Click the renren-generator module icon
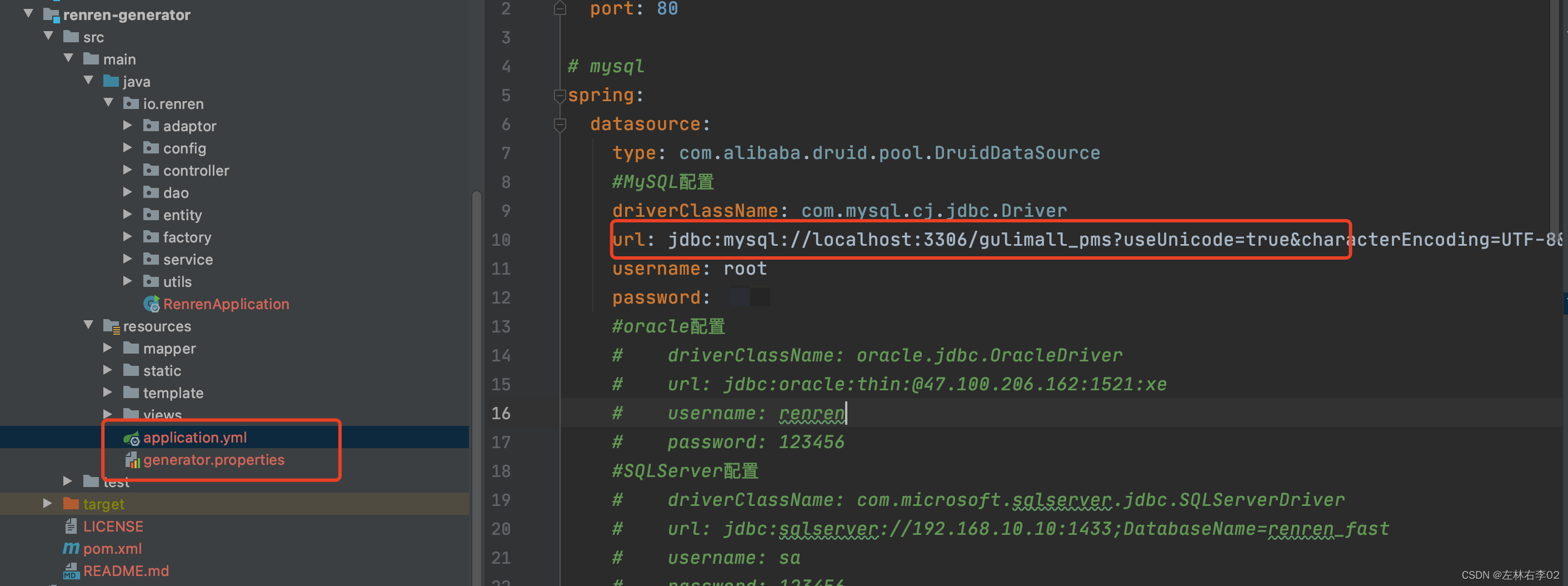The height and width of the screenshot is (586, 1568). tap(51, 14)
